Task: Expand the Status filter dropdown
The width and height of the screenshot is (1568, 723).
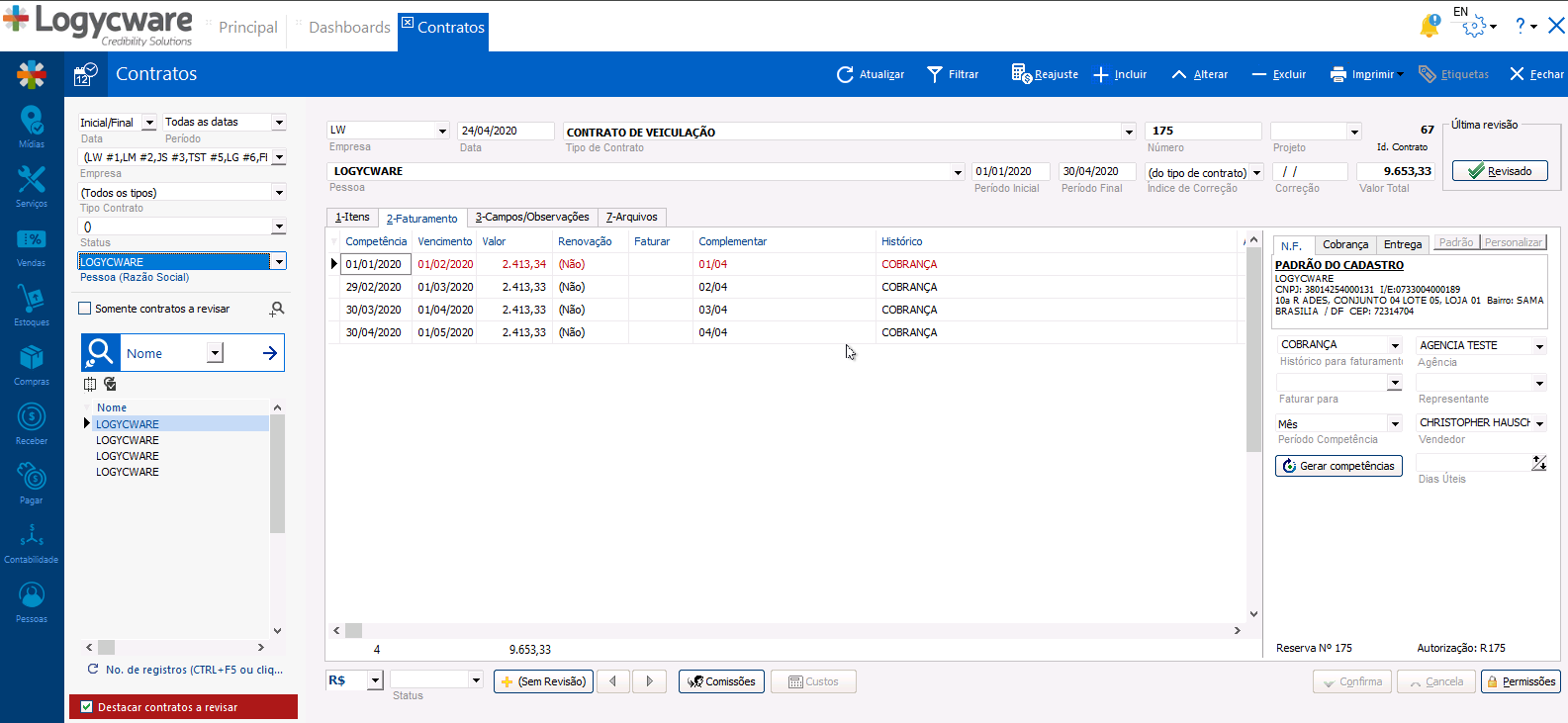Action: click(x=279, y=226)
